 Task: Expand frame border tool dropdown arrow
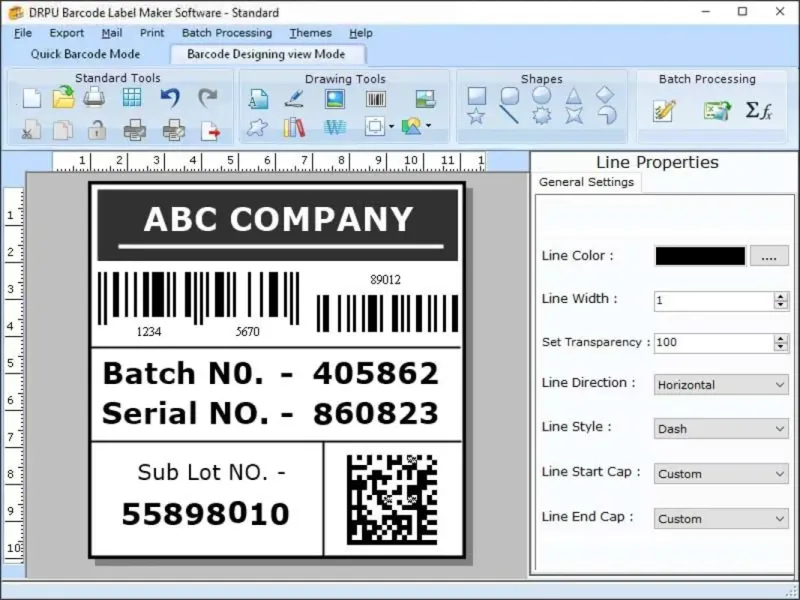click(x=391, y=126)
